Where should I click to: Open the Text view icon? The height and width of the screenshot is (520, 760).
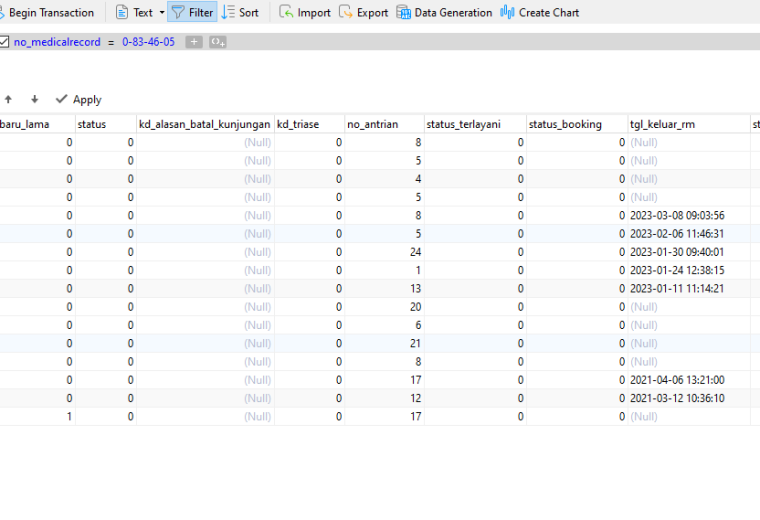point(122,13)
